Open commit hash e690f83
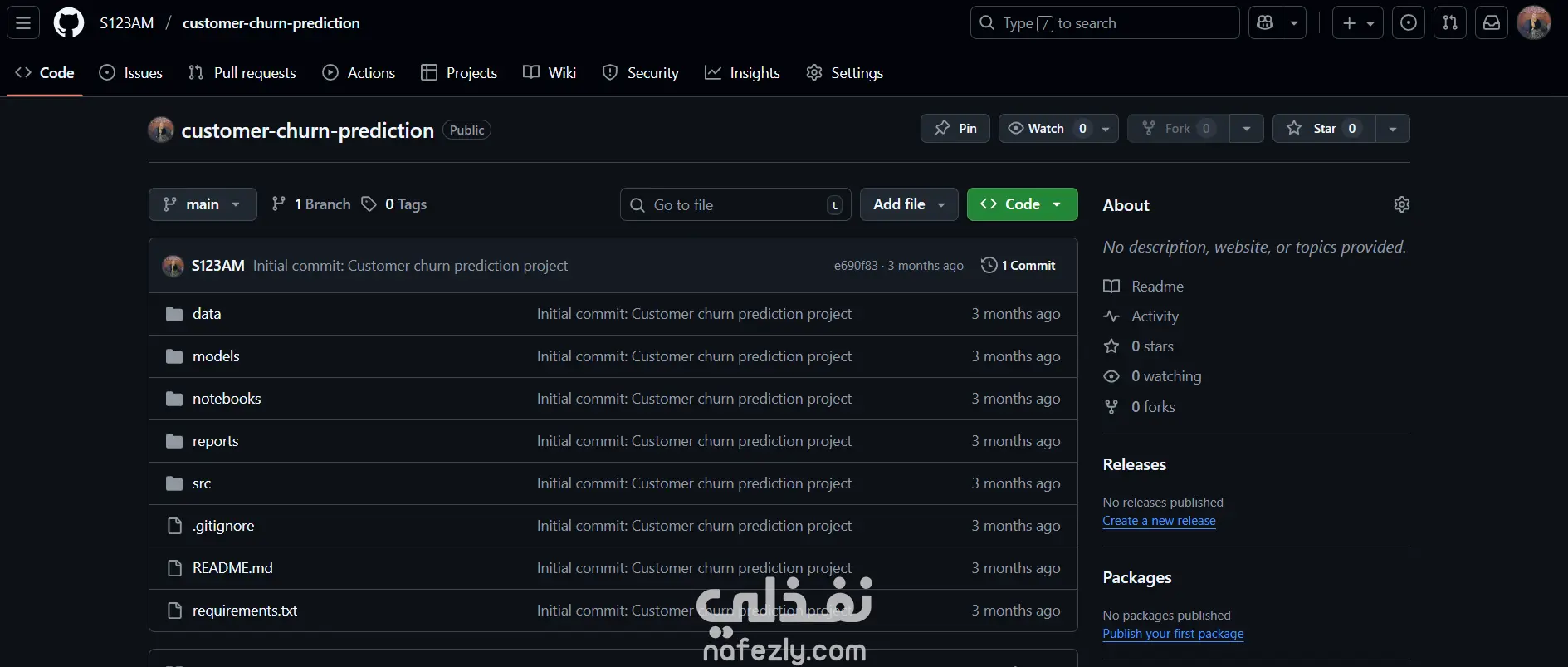This screenshot has width=1568, height=667. 856,266
